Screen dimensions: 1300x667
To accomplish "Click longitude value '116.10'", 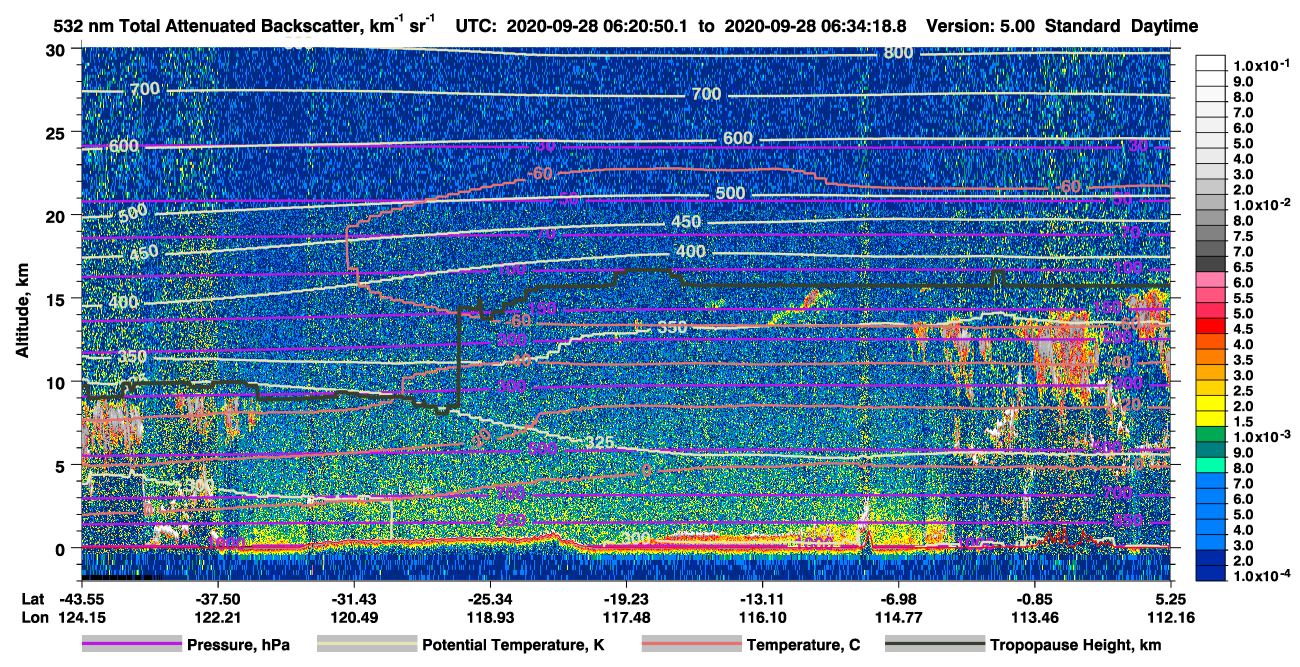I will point(763,617).
